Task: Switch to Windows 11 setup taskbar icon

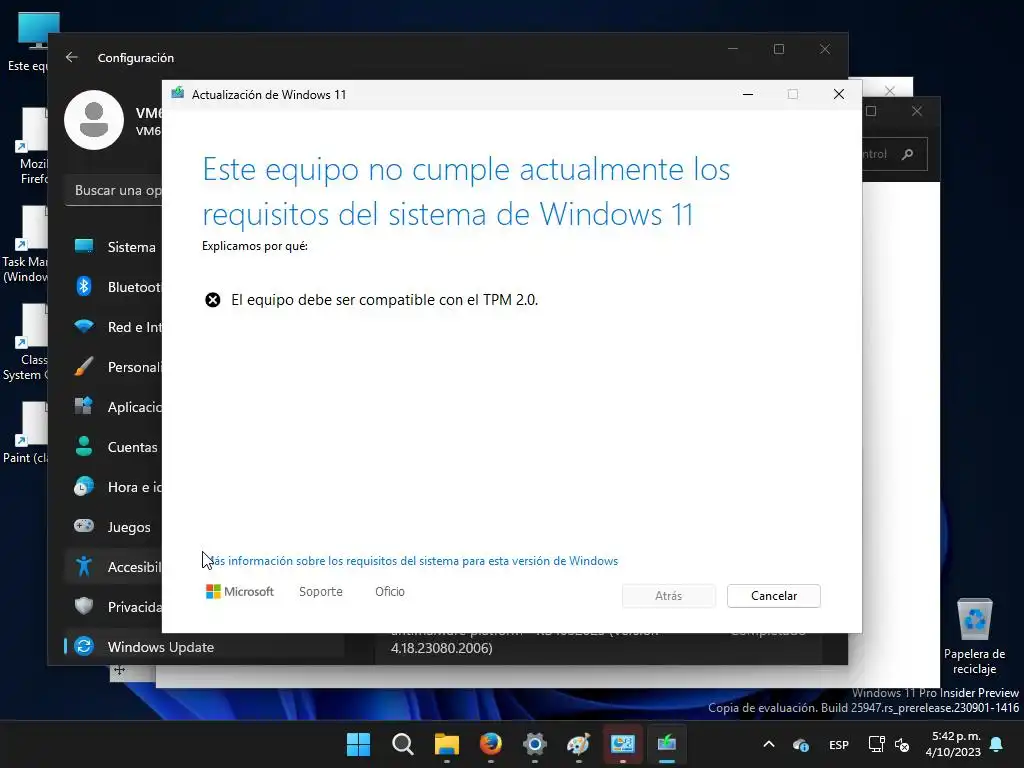Action: [667, 744]
